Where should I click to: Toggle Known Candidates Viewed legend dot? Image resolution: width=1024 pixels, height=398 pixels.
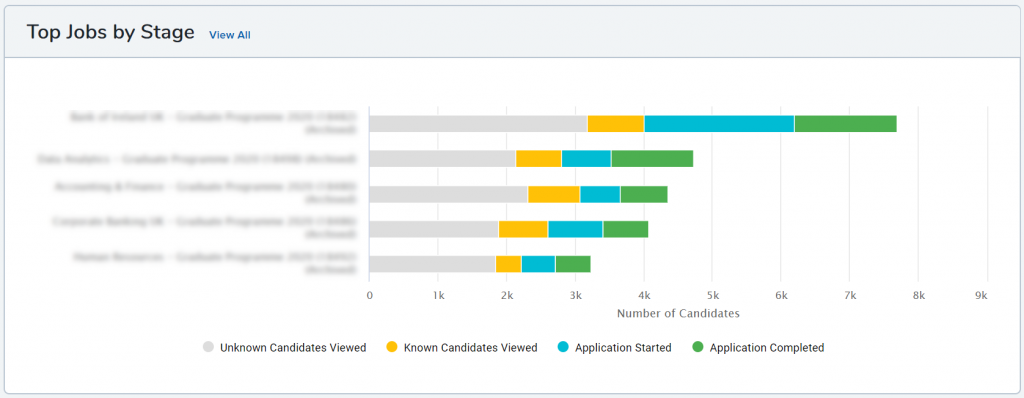tap(392, 348)
